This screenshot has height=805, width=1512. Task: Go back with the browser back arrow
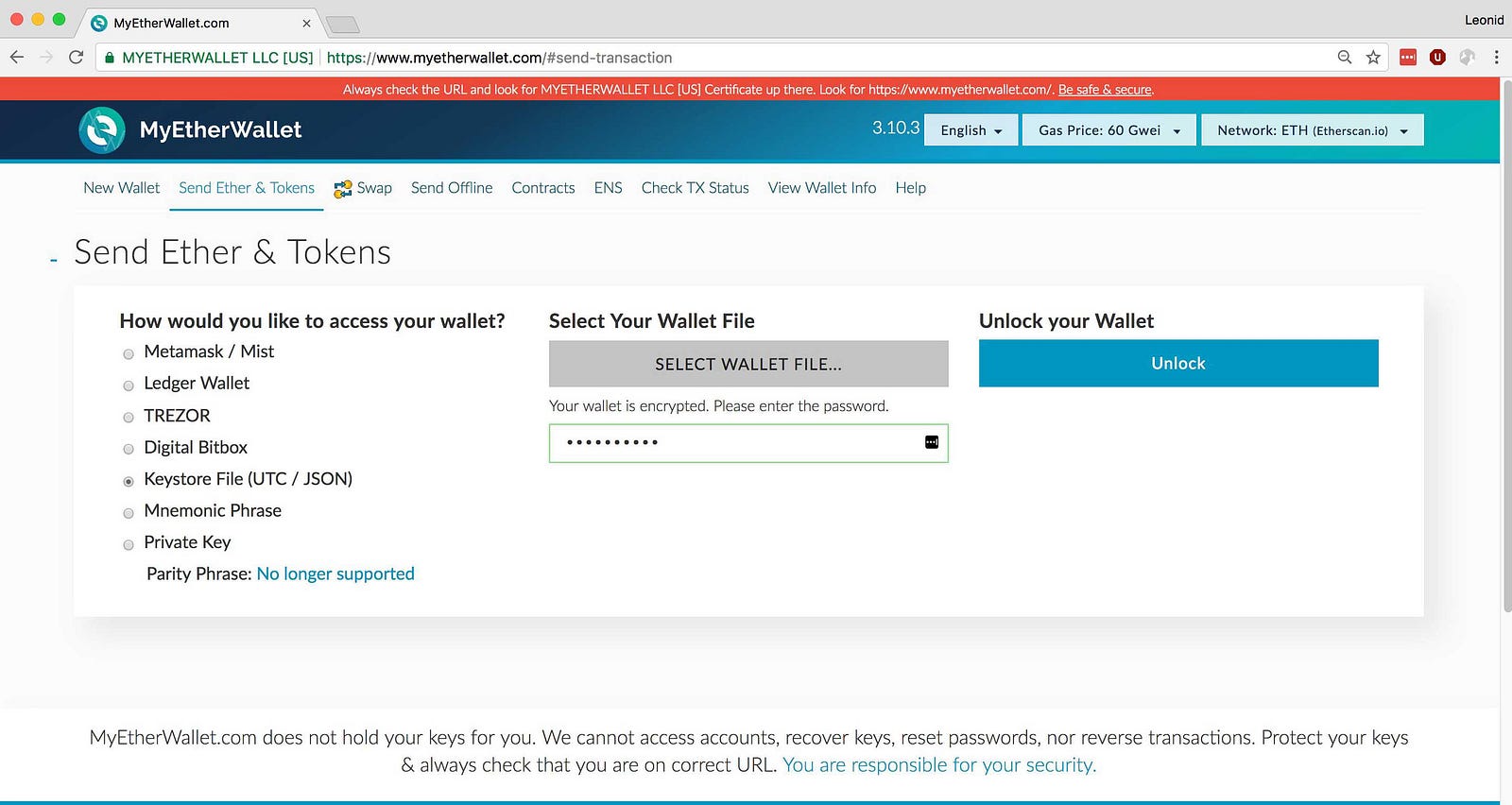click(17, 58)
